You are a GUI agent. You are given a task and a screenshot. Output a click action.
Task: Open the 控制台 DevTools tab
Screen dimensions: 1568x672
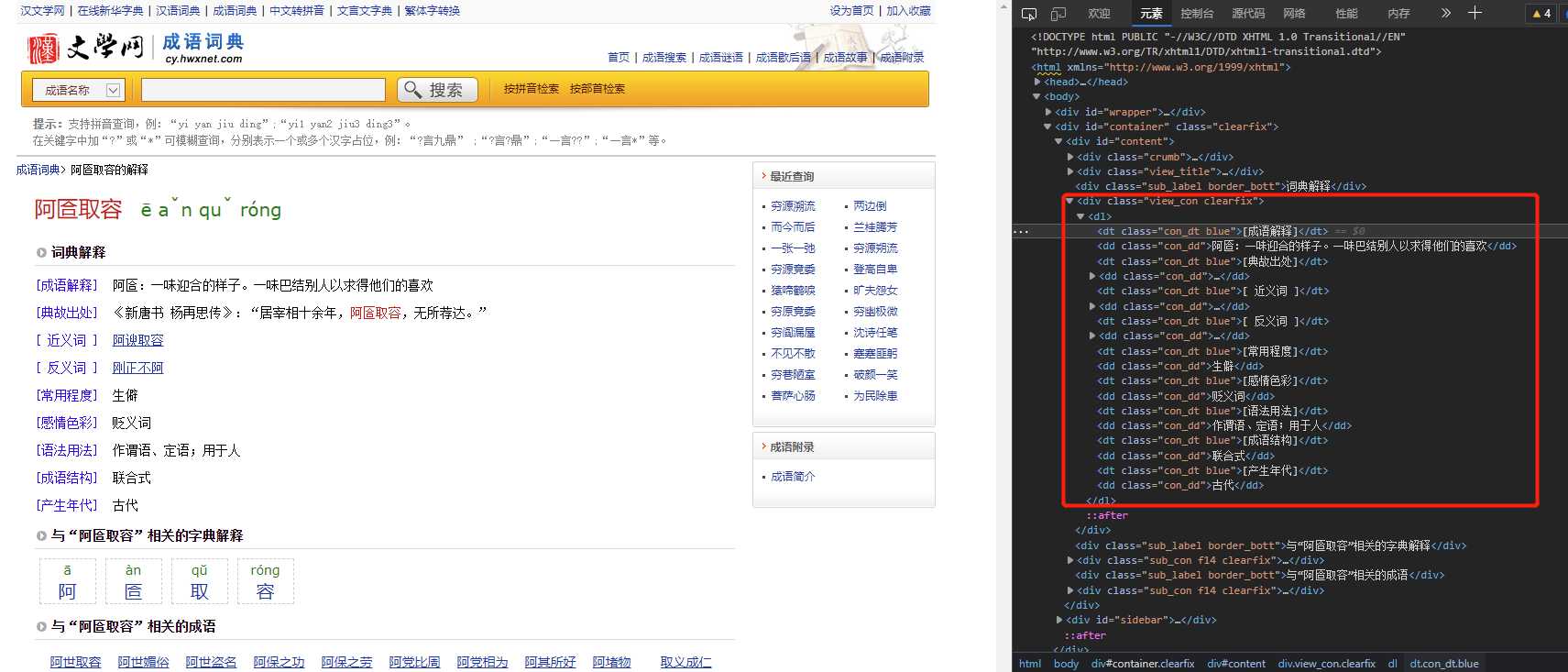coord(1197,14)
